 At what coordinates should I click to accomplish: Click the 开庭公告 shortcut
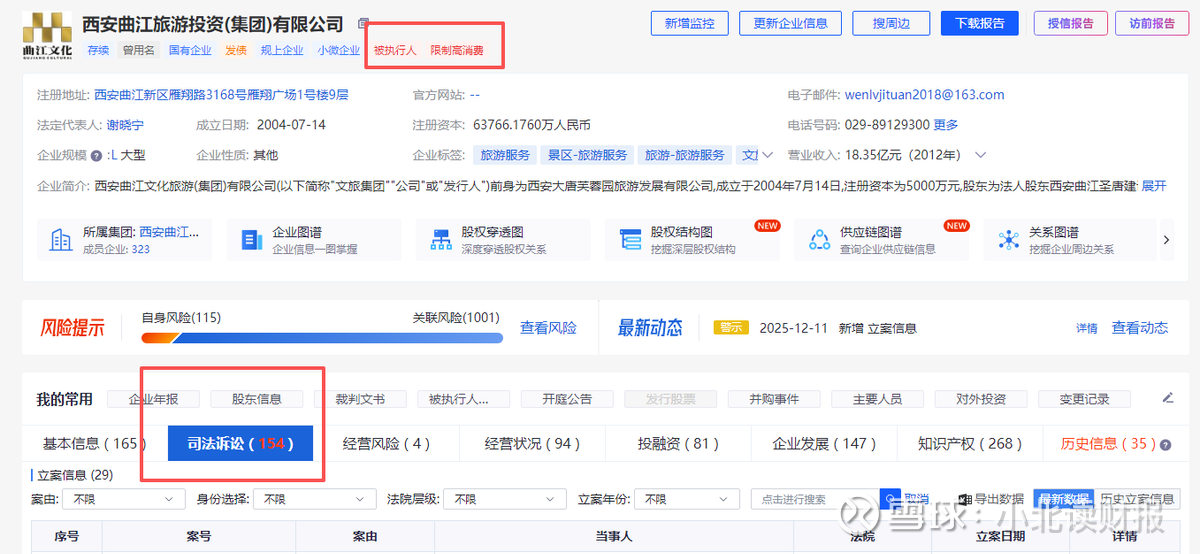[x=567, y=399]
